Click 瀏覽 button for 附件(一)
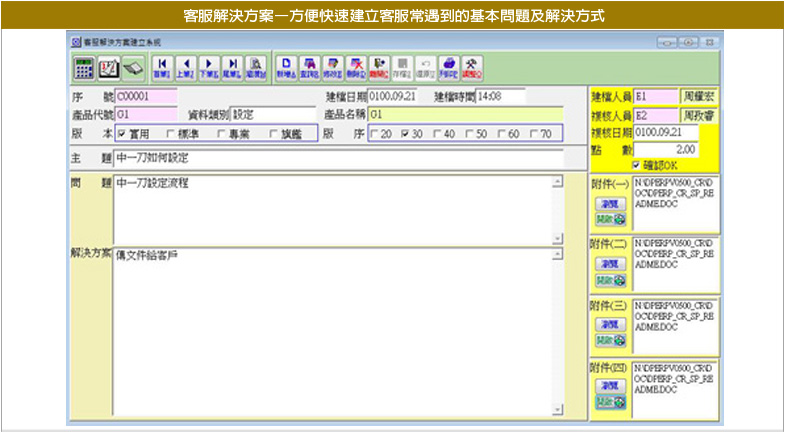This screenshot has height=435, width=786. click(609, 202)
